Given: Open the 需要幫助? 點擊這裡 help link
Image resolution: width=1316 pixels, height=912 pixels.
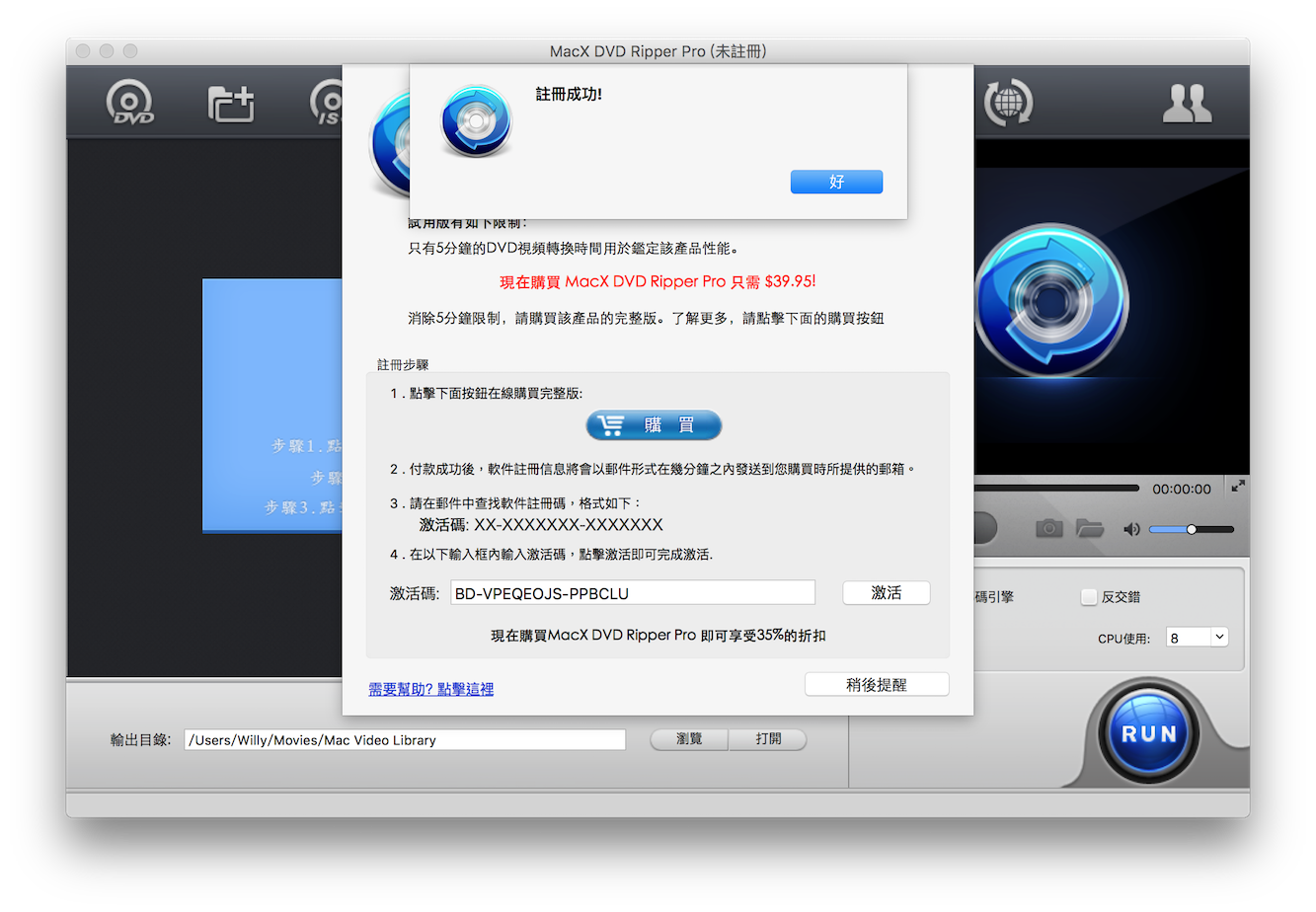Looking at the screenshot, I should click(430, 689).
